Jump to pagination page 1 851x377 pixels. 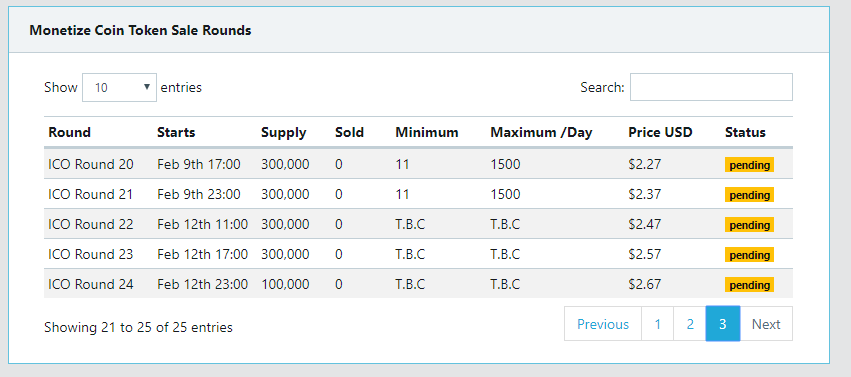click(657, 324)
